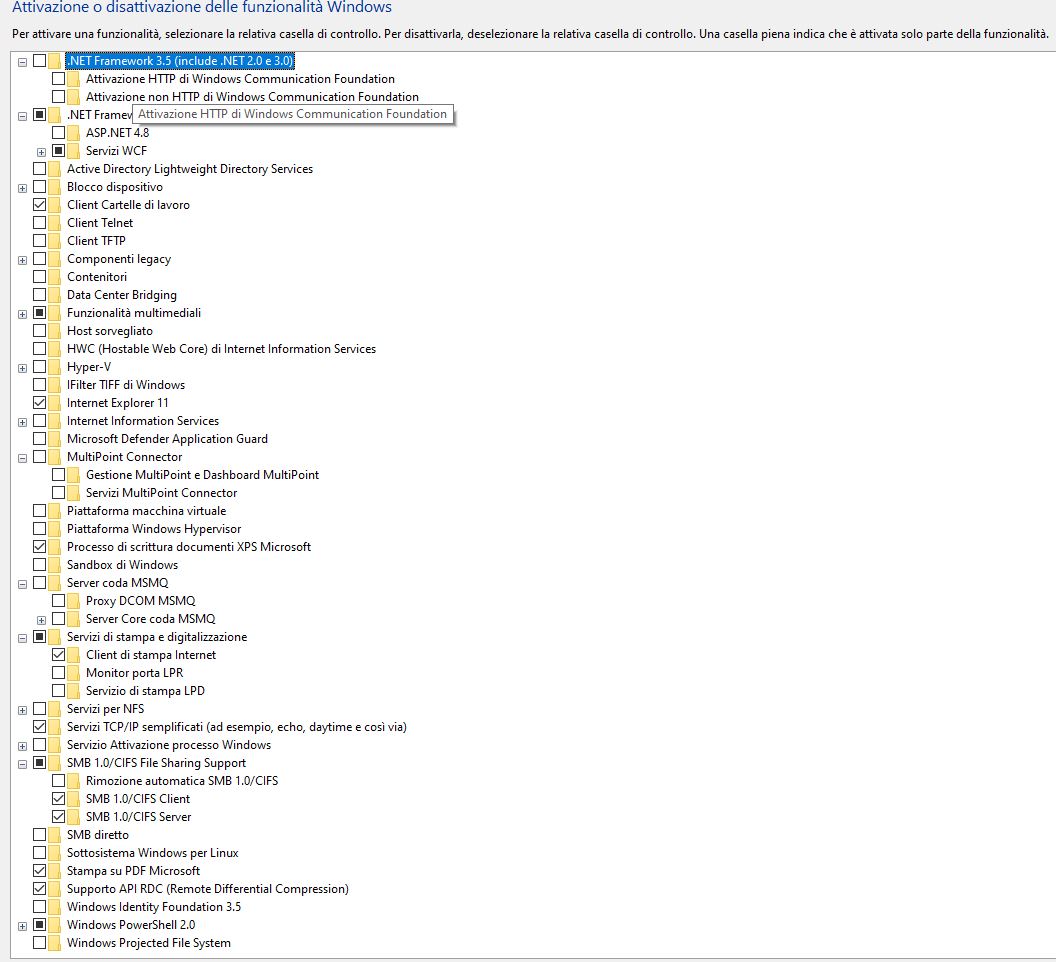This screenshot has width=1056, height=962.
Task: Select Servizio Attivazione processo Windows label
Action: click(x=169, y=744)
